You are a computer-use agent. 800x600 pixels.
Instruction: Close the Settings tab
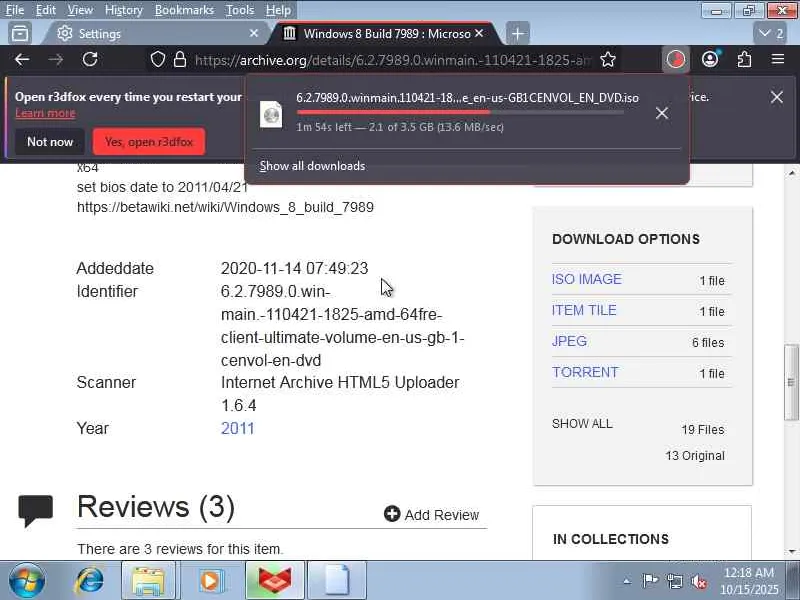pos(254,33)
